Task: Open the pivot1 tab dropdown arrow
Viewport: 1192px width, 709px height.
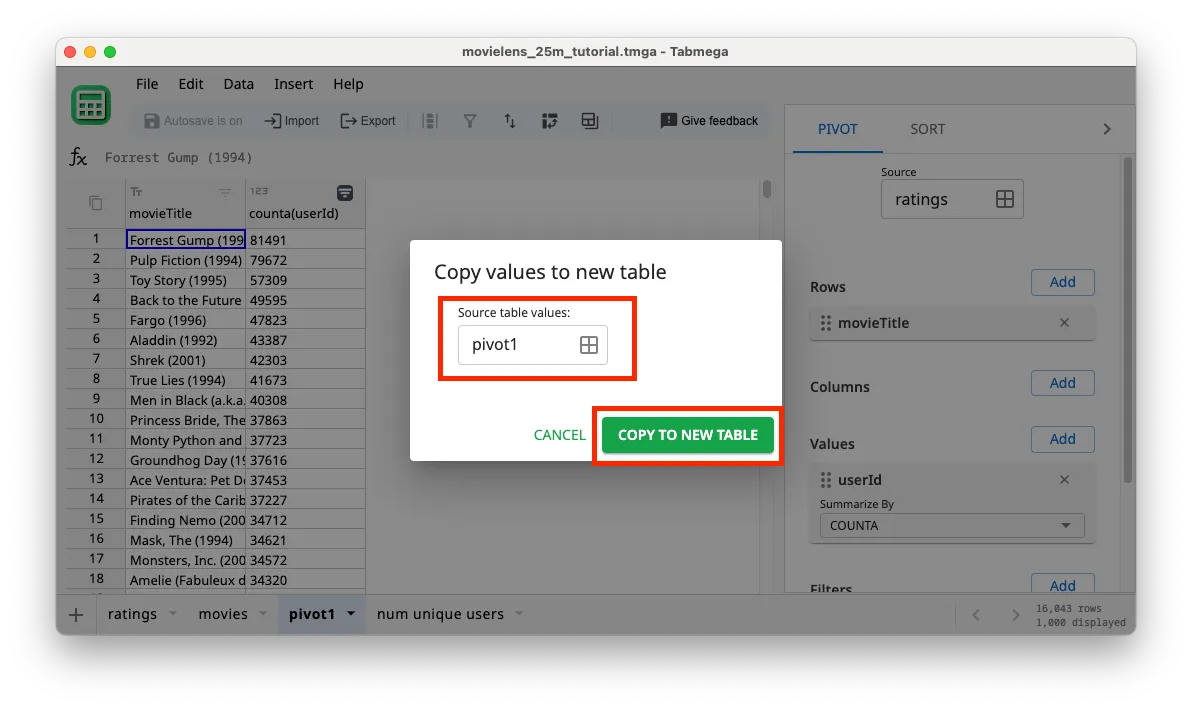Action: point(351,614)
